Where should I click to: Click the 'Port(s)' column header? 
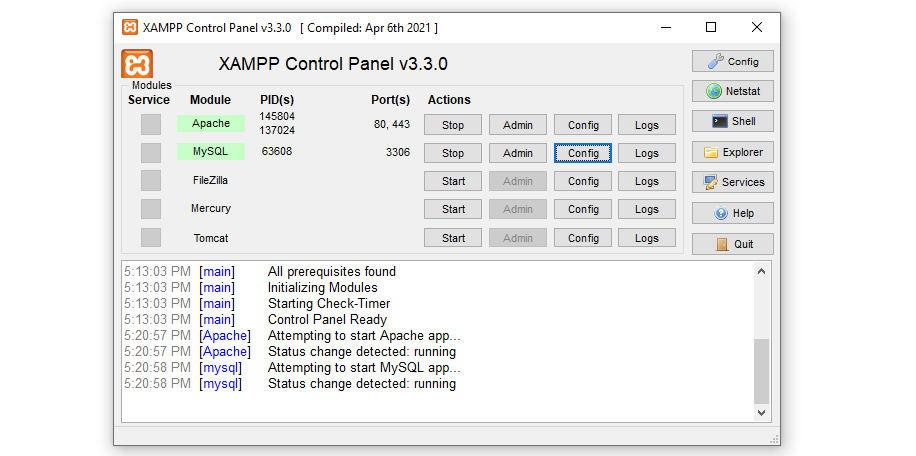tap(391, 100)
